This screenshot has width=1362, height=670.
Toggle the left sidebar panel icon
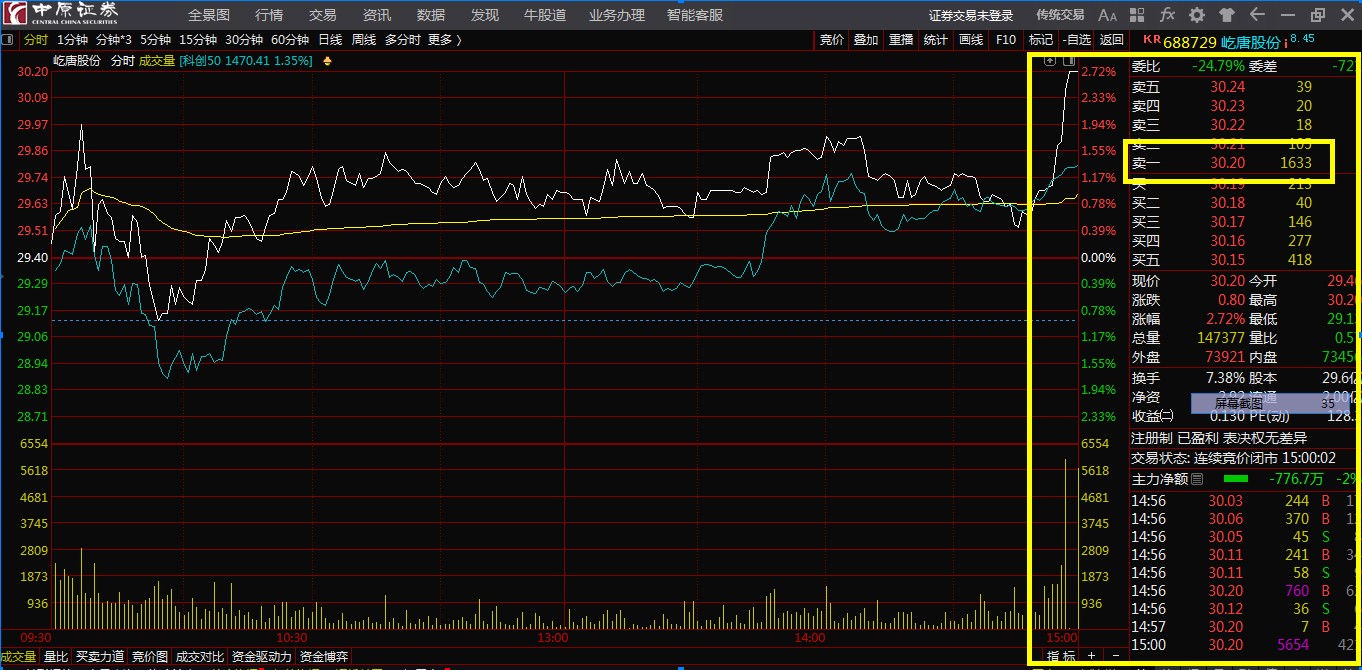[7, 40]
